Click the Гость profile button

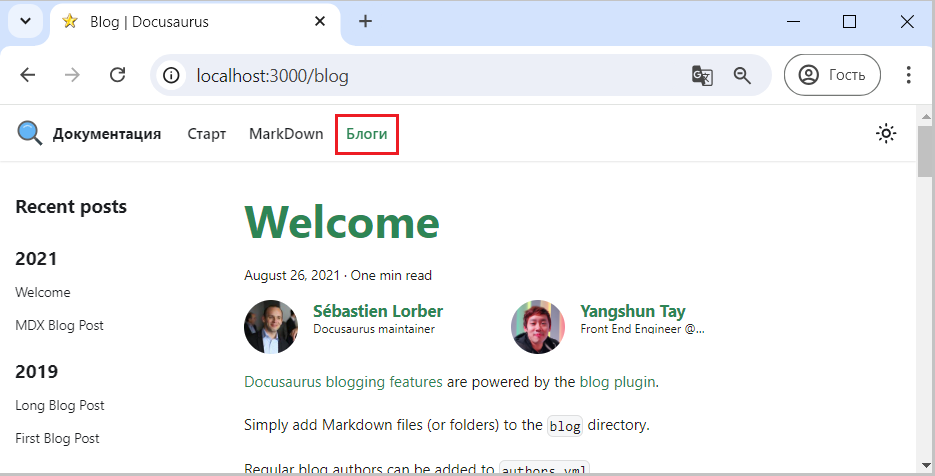(x=832, y=75)
